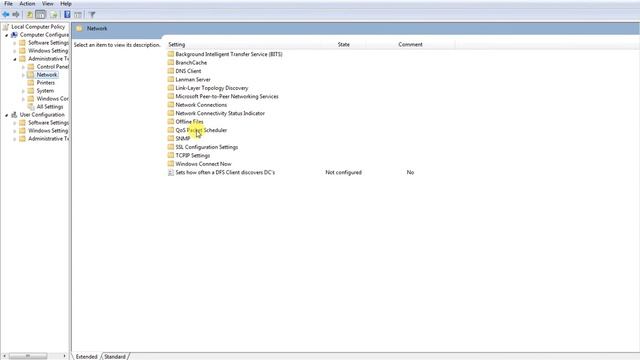Click the SNMP folder icon
640x360 pixels.
click(171, 138)
